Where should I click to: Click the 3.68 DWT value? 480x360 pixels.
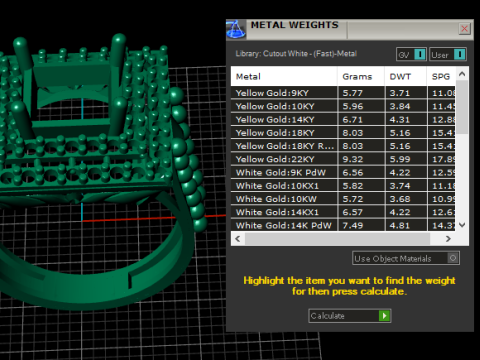pyautogui.click(x=399, y=199)
